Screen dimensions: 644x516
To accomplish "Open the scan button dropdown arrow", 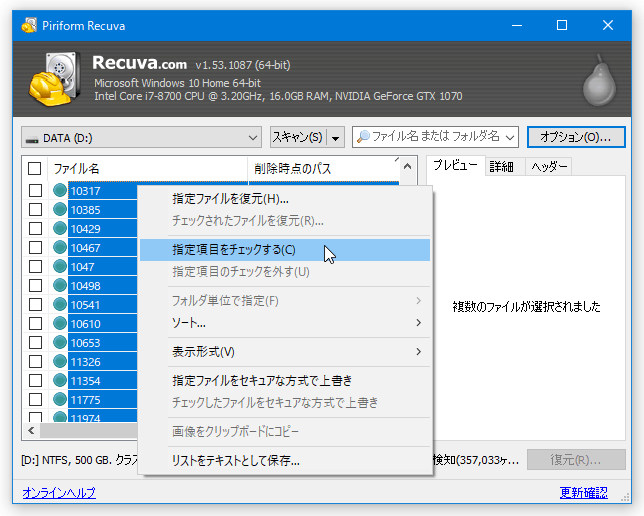I will click(x=335, y=138).
